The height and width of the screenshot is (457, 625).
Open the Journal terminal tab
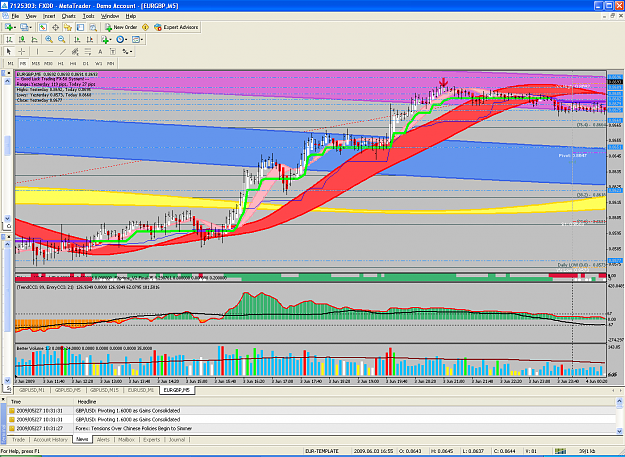tap(177, 439)
